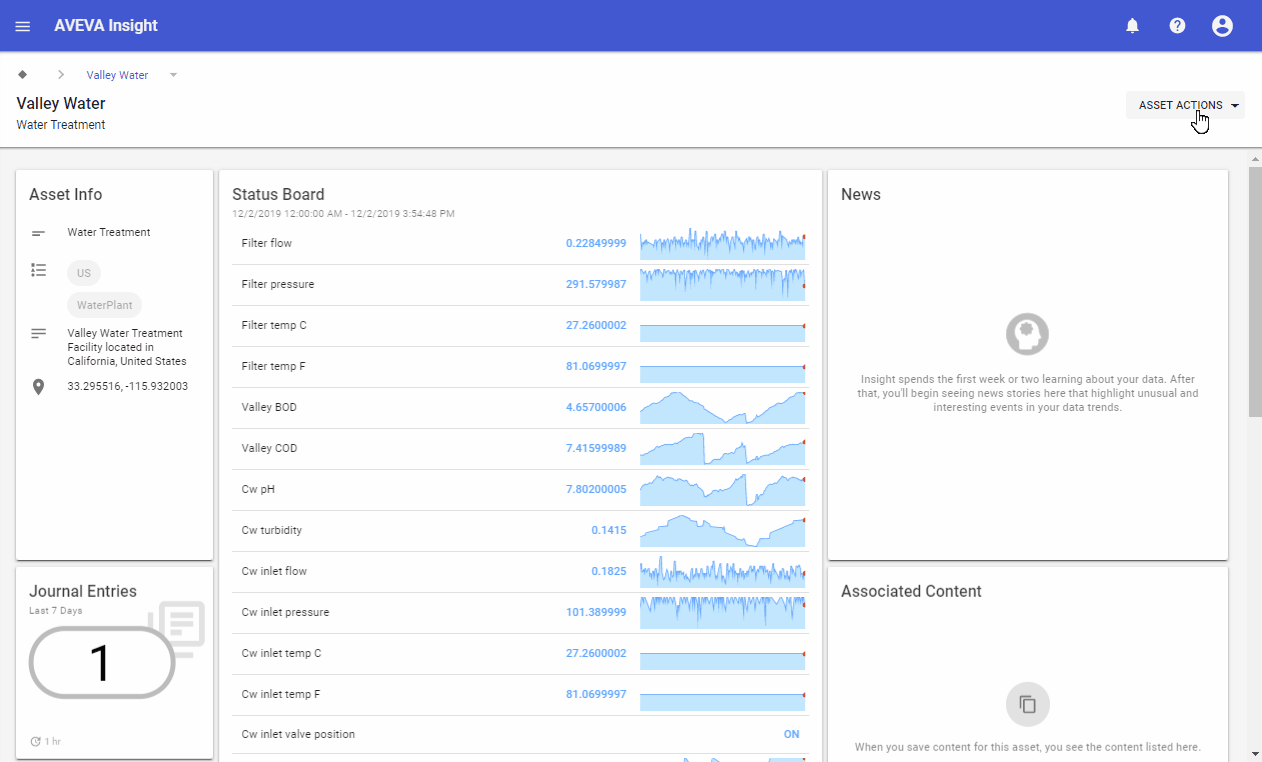Select the Valley Water breadcrumb link
The height and width of the screenshot is (762, 1262).
coord(117,75)
